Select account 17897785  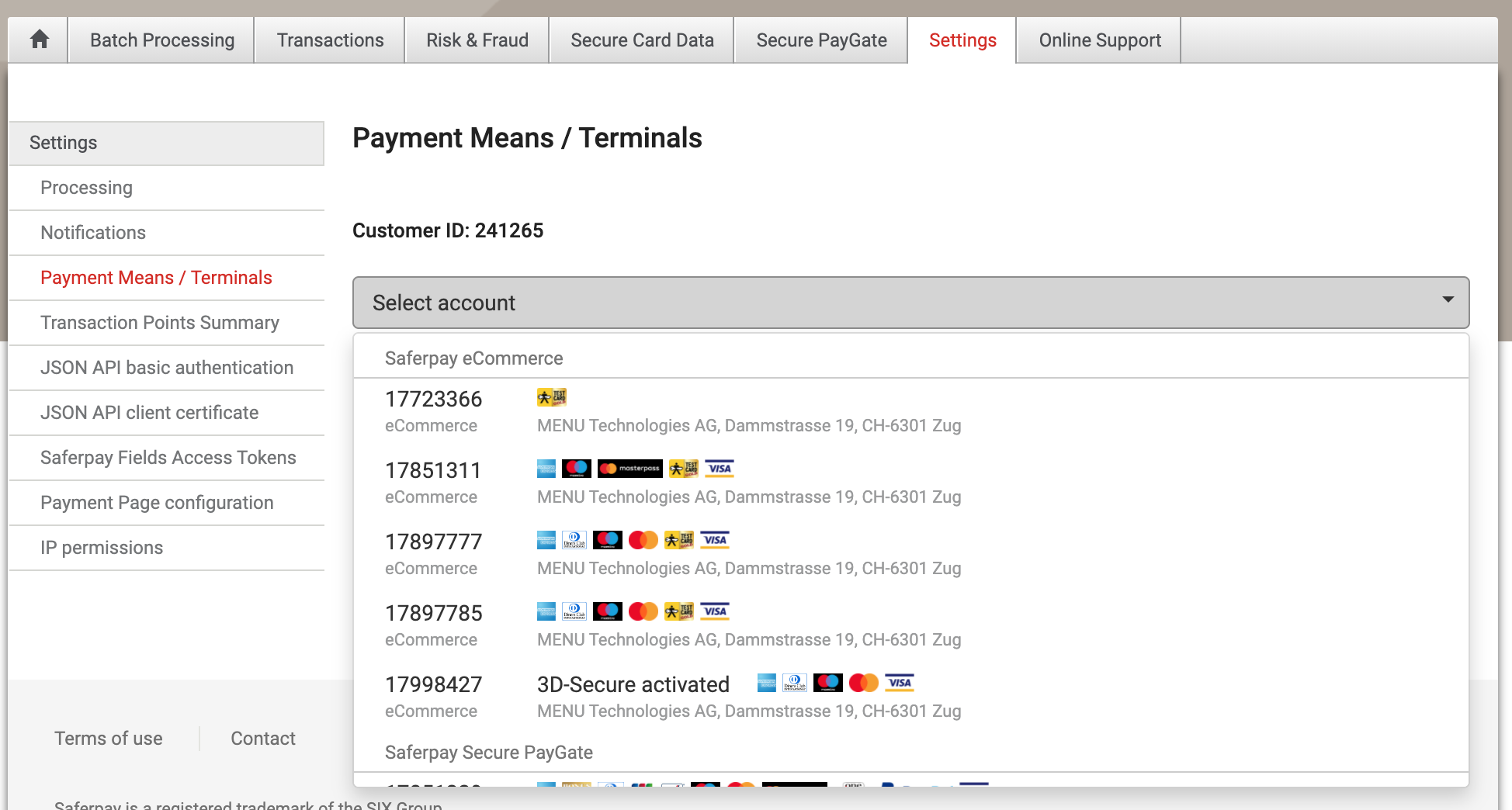(x=910, y=626)
